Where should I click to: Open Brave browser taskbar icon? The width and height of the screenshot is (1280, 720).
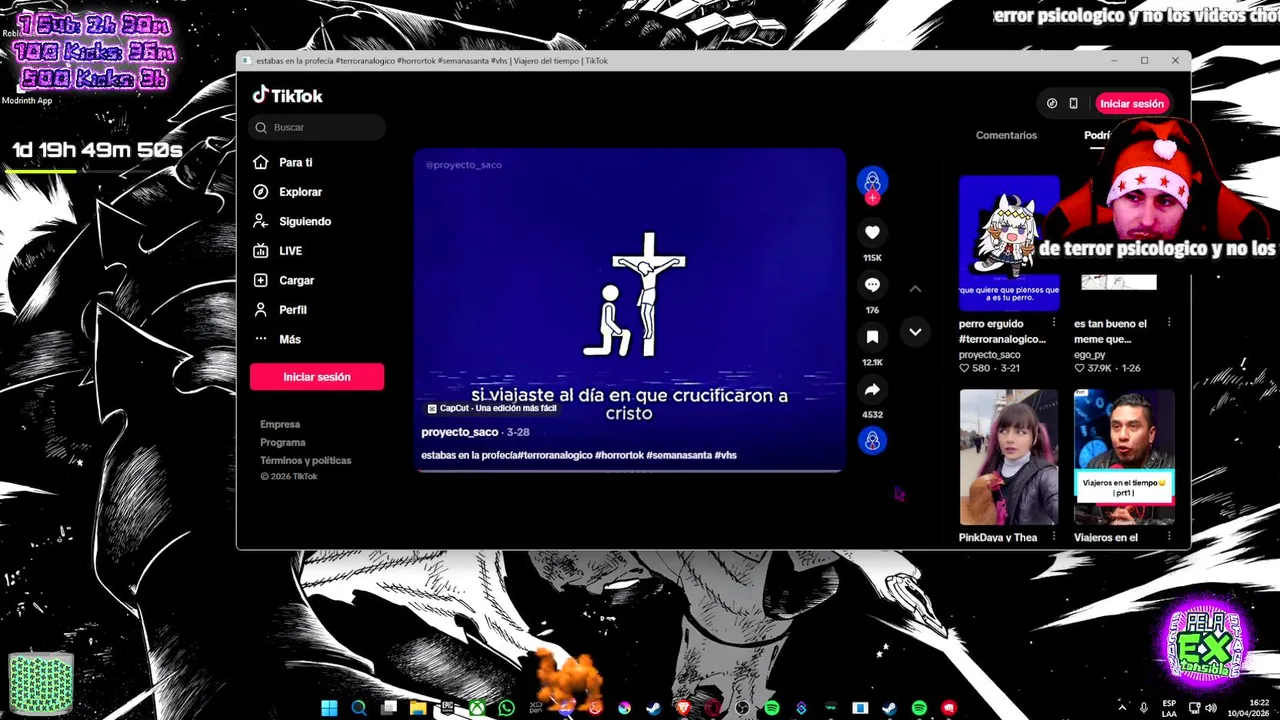683,708
